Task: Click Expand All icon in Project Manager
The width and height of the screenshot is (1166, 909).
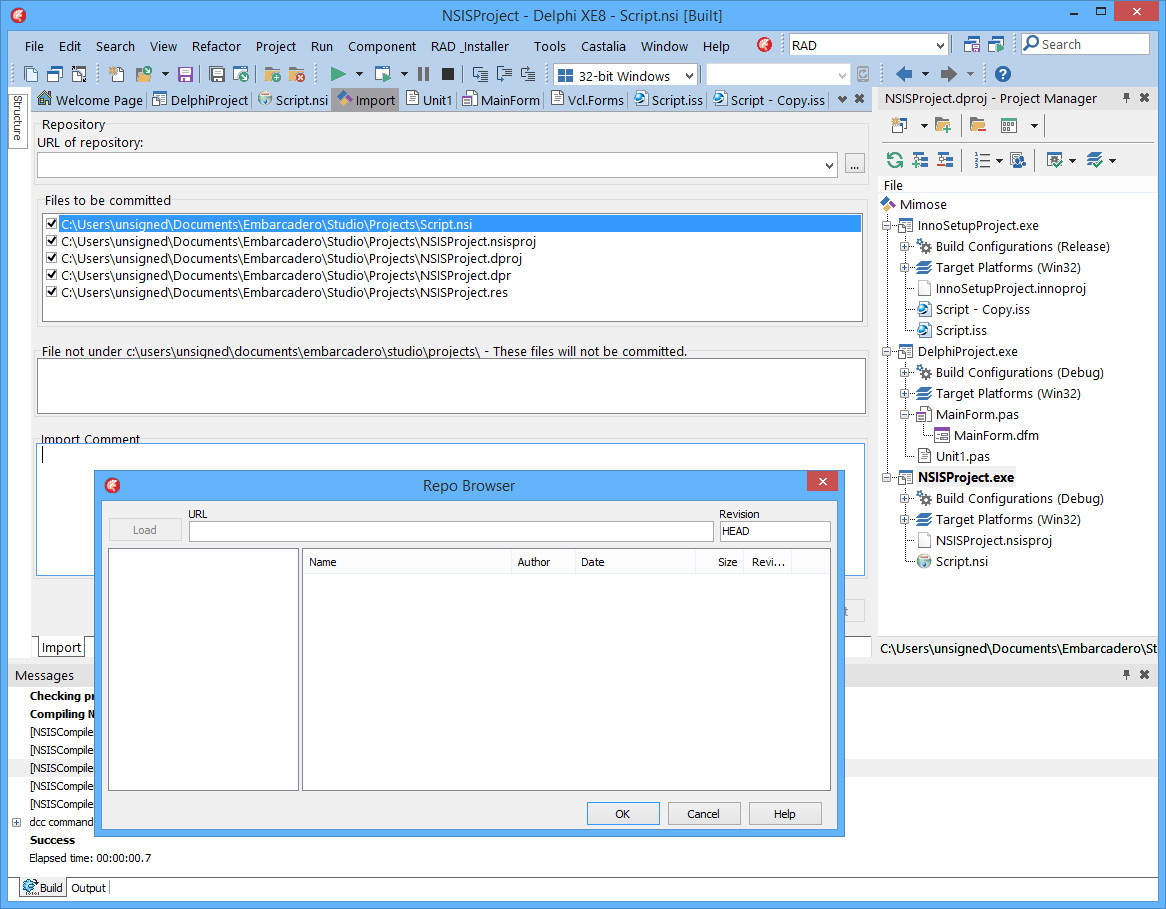Action: pos(920,160)
